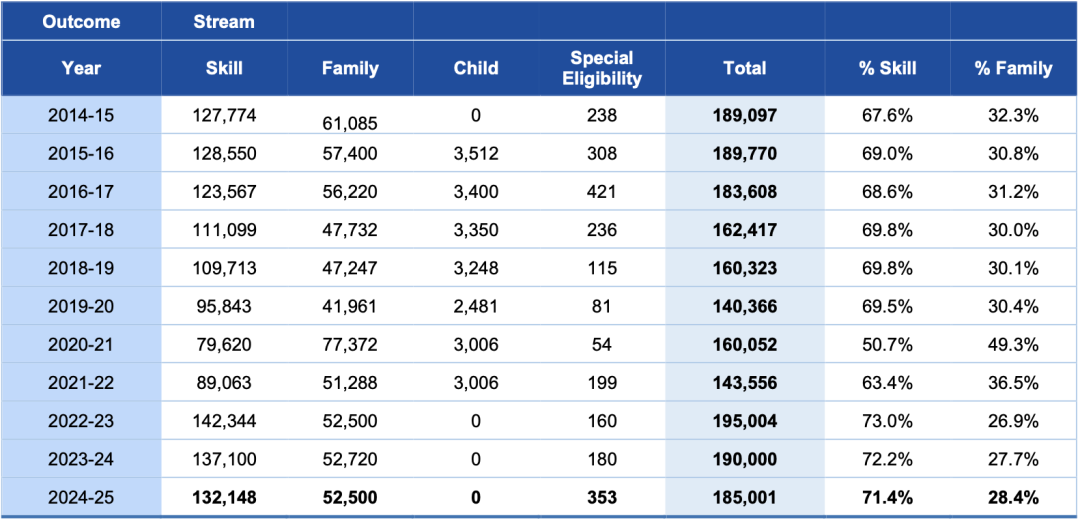Screen dimensions: 1080x520
Task: Select the 2014-15 year row label
Action: pos(81,115)
